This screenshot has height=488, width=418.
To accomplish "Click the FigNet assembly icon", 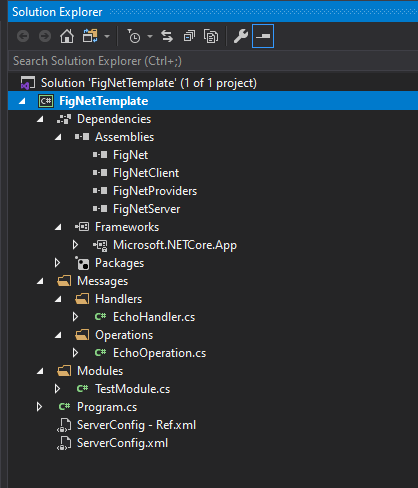I will 100,155.
